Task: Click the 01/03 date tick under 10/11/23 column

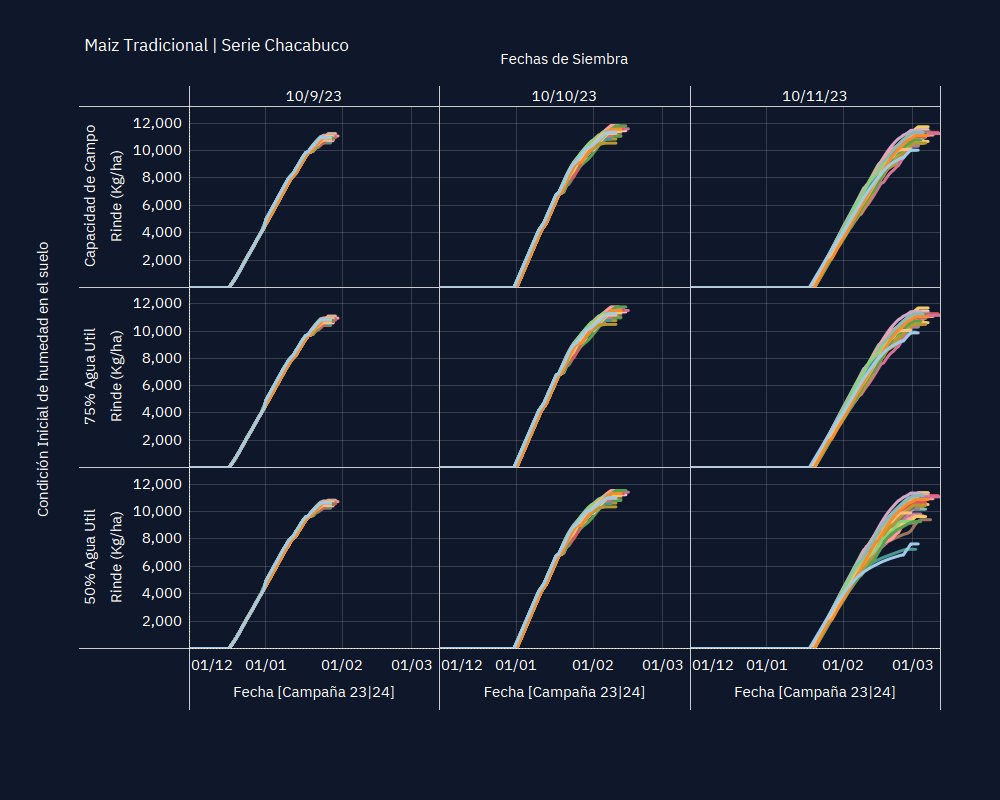Action: 913,665
